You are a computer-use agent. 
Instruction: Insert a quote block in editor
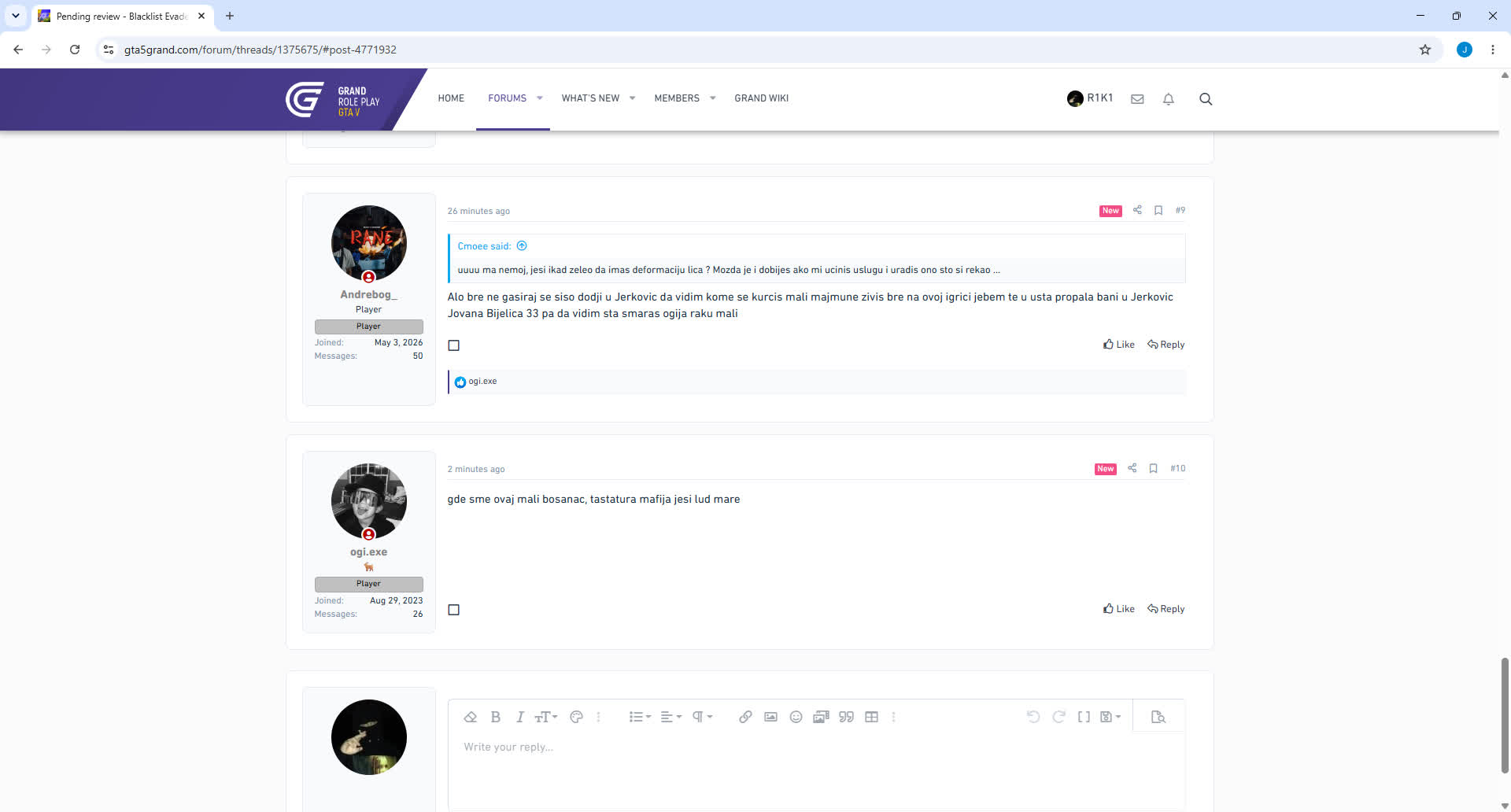click(846, 717)
